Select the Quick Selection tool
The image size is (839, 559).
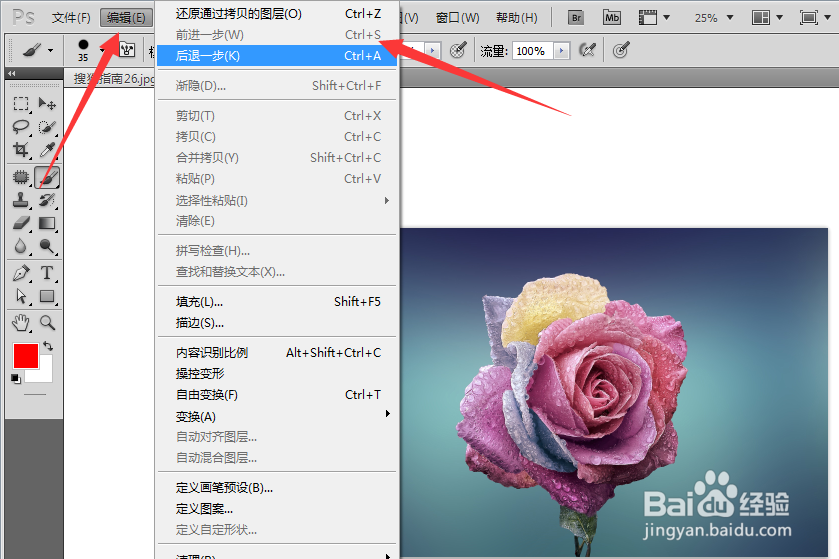pyautogui.click(x=47, y=127)
